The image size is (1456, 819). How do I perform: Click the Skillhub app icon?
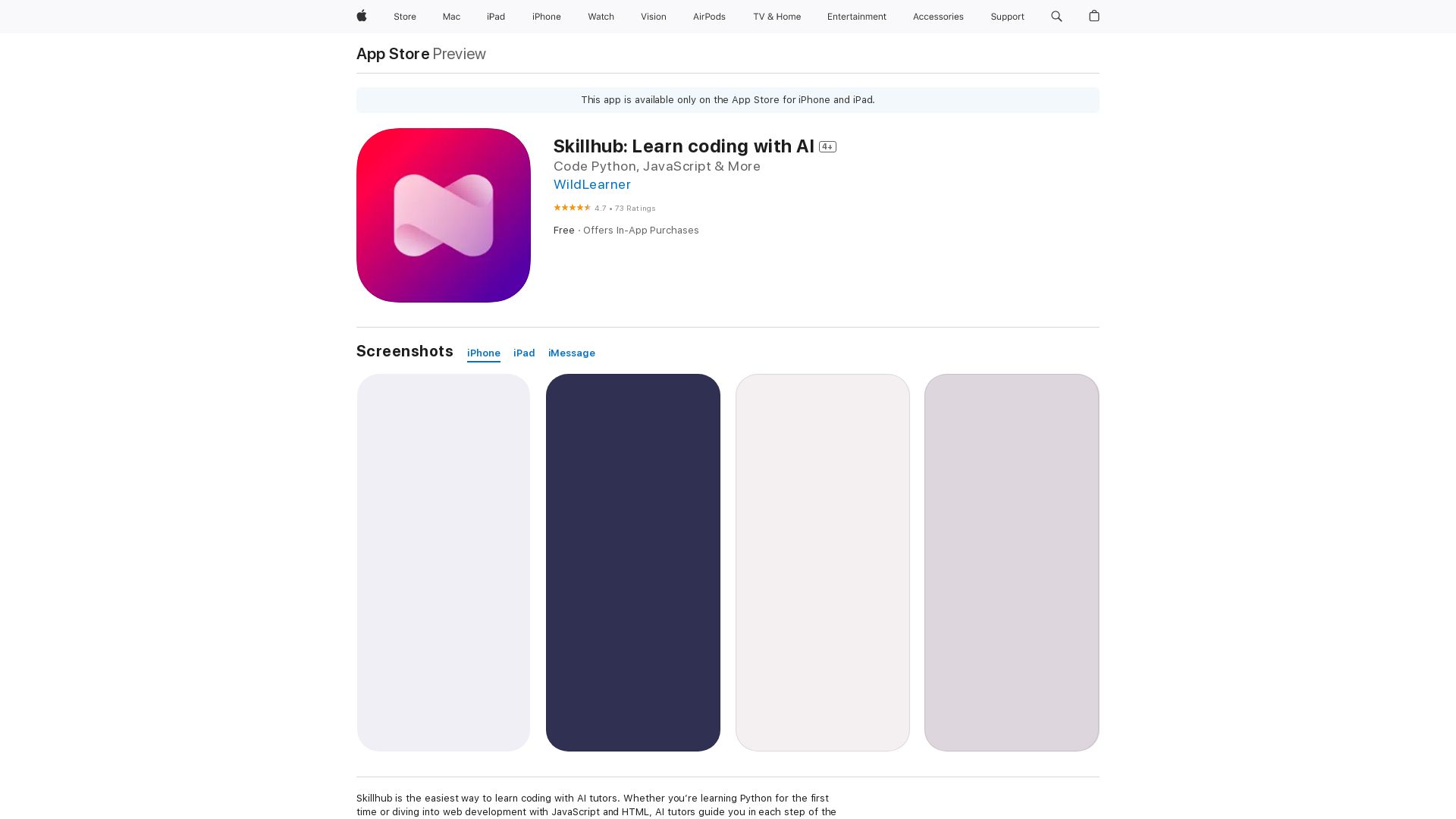point(444,215)
